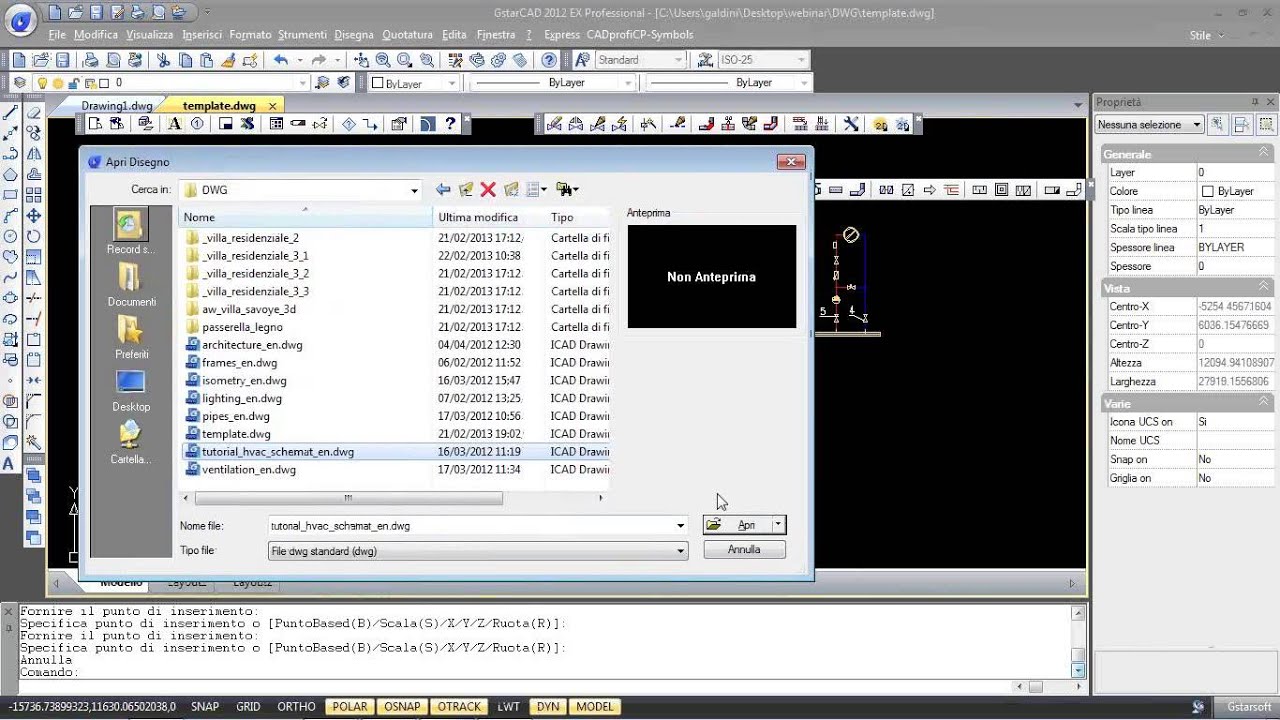
Task: Open the Standard text style dropdown
Action: coord(677,60)
